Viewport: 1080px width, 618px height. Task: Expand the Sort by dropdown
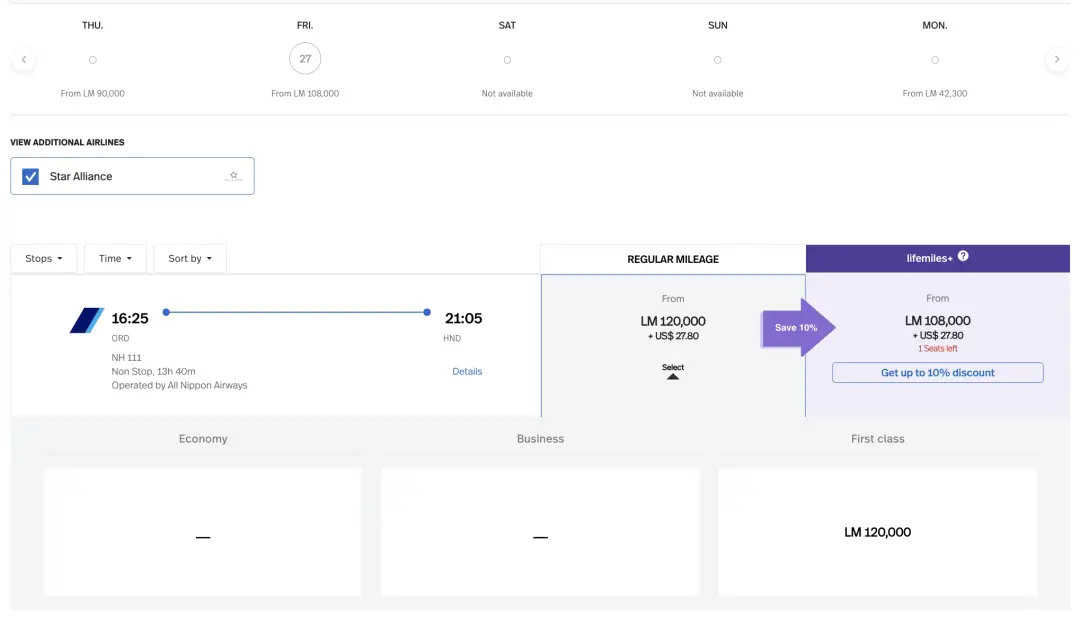coord(190,258)
